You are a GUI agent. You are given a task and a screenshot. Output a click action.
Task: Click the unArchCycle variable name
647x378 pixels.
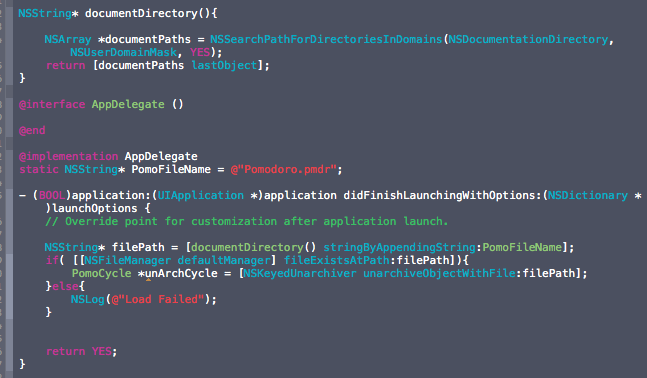181,273
